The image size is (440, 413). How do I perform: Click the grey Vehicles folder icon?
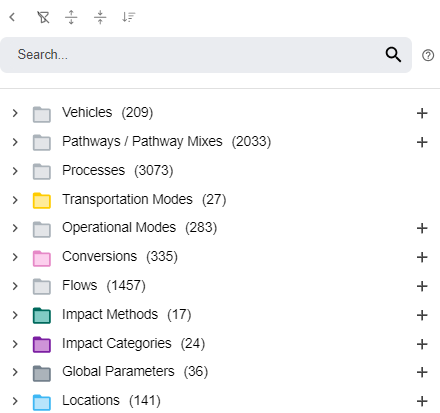coord(42,114)
